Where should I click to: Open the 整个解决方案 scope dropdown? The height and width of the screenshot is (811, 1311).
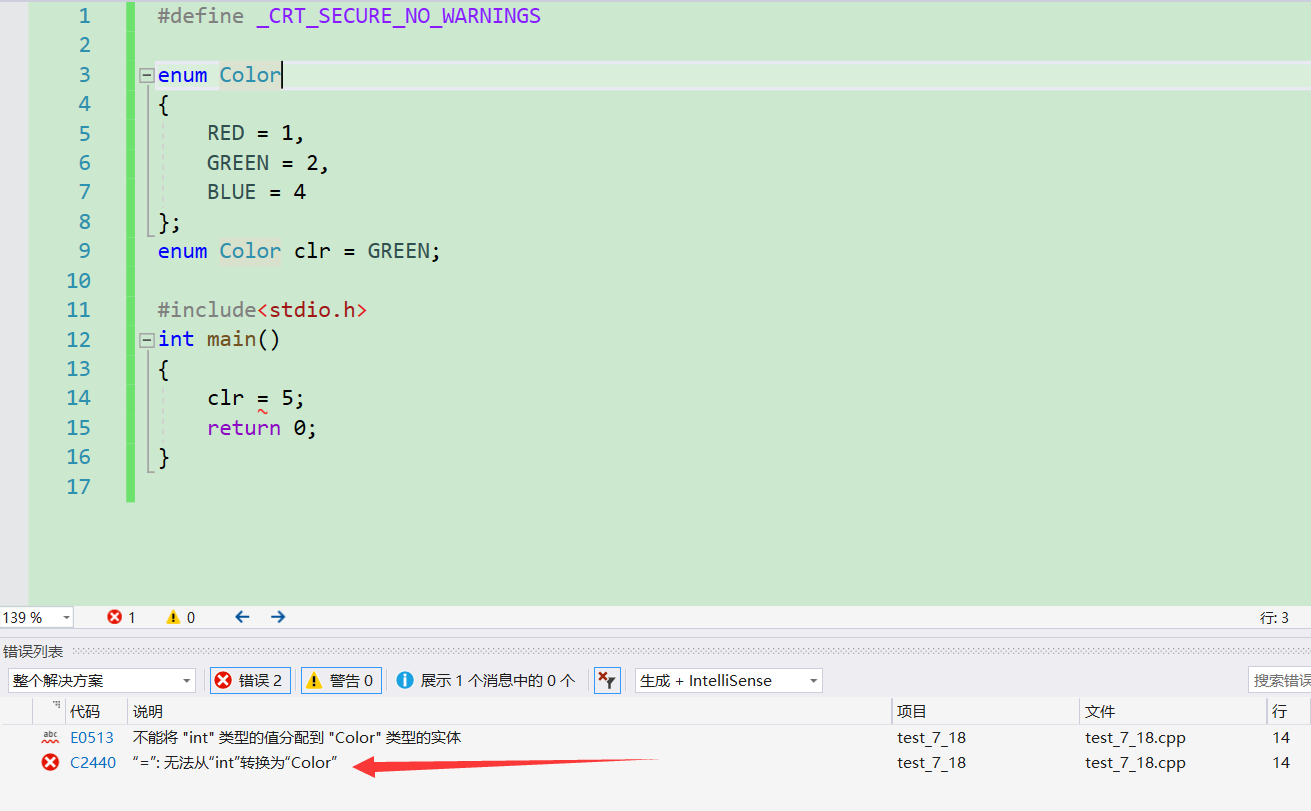[102, 681]
